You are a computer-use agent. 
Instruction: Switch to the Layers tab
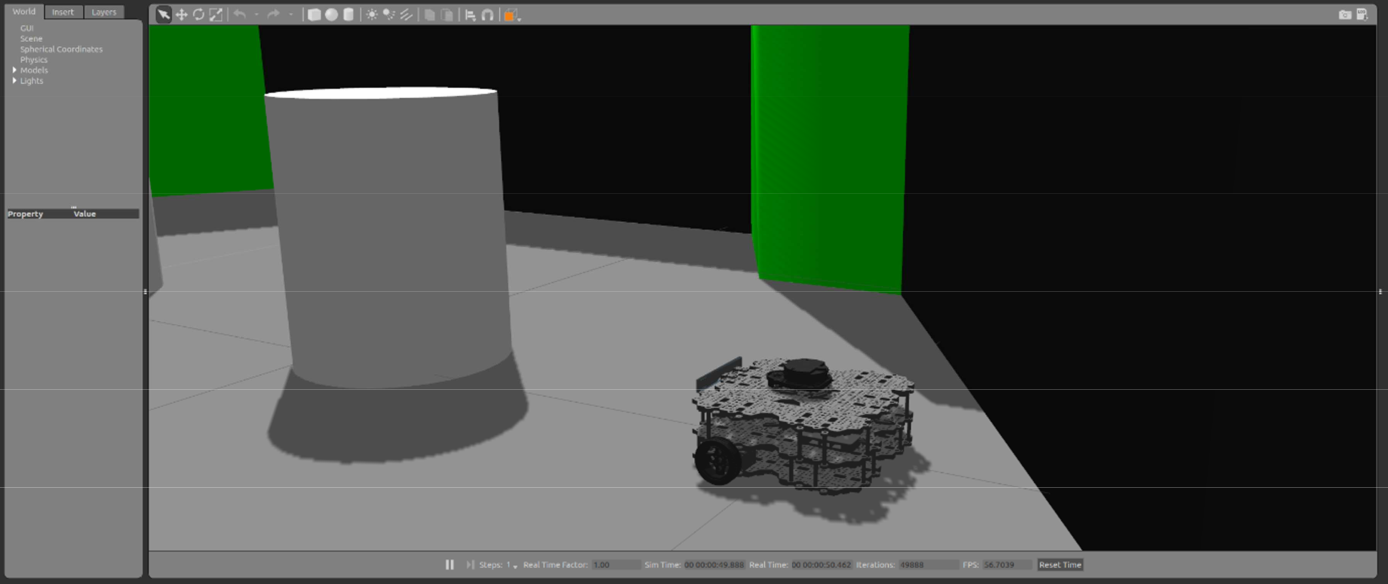pos(104,12)
